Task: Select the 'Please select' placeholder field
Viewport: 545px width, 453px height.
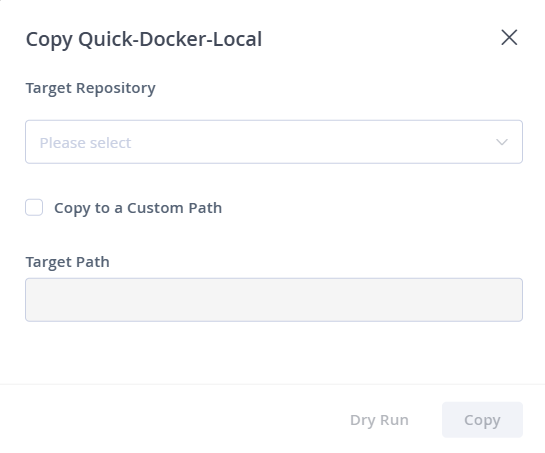Action: (x=274, y=142)
